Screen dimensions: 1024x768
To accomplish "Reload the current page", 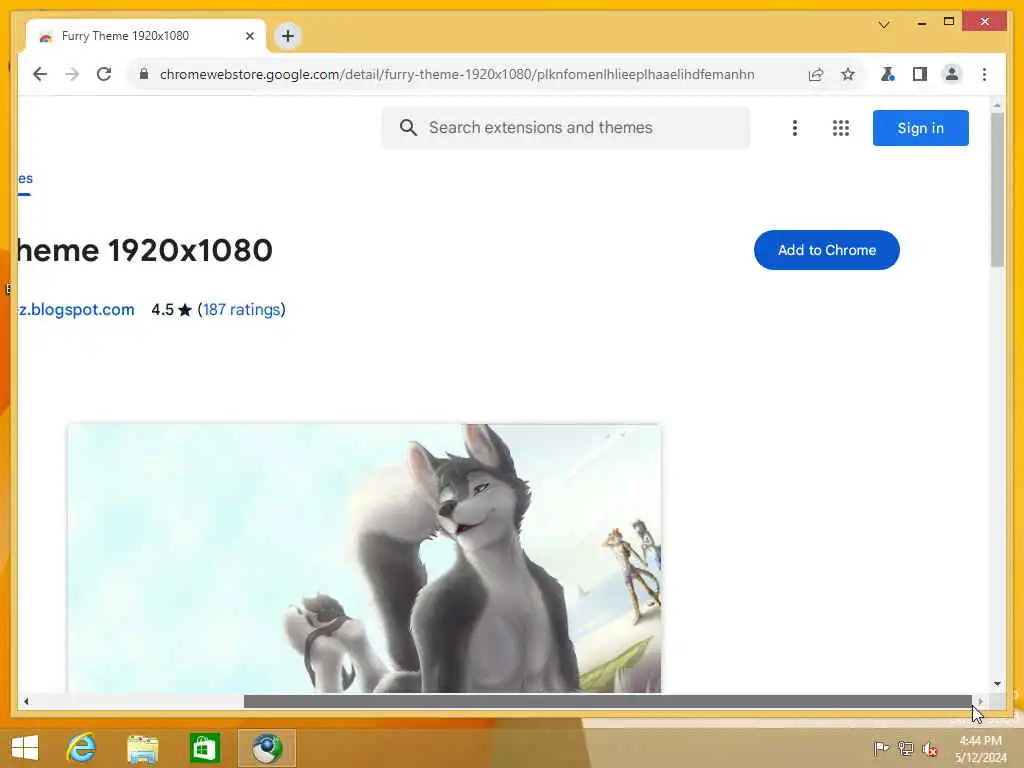I will point(104,74).
